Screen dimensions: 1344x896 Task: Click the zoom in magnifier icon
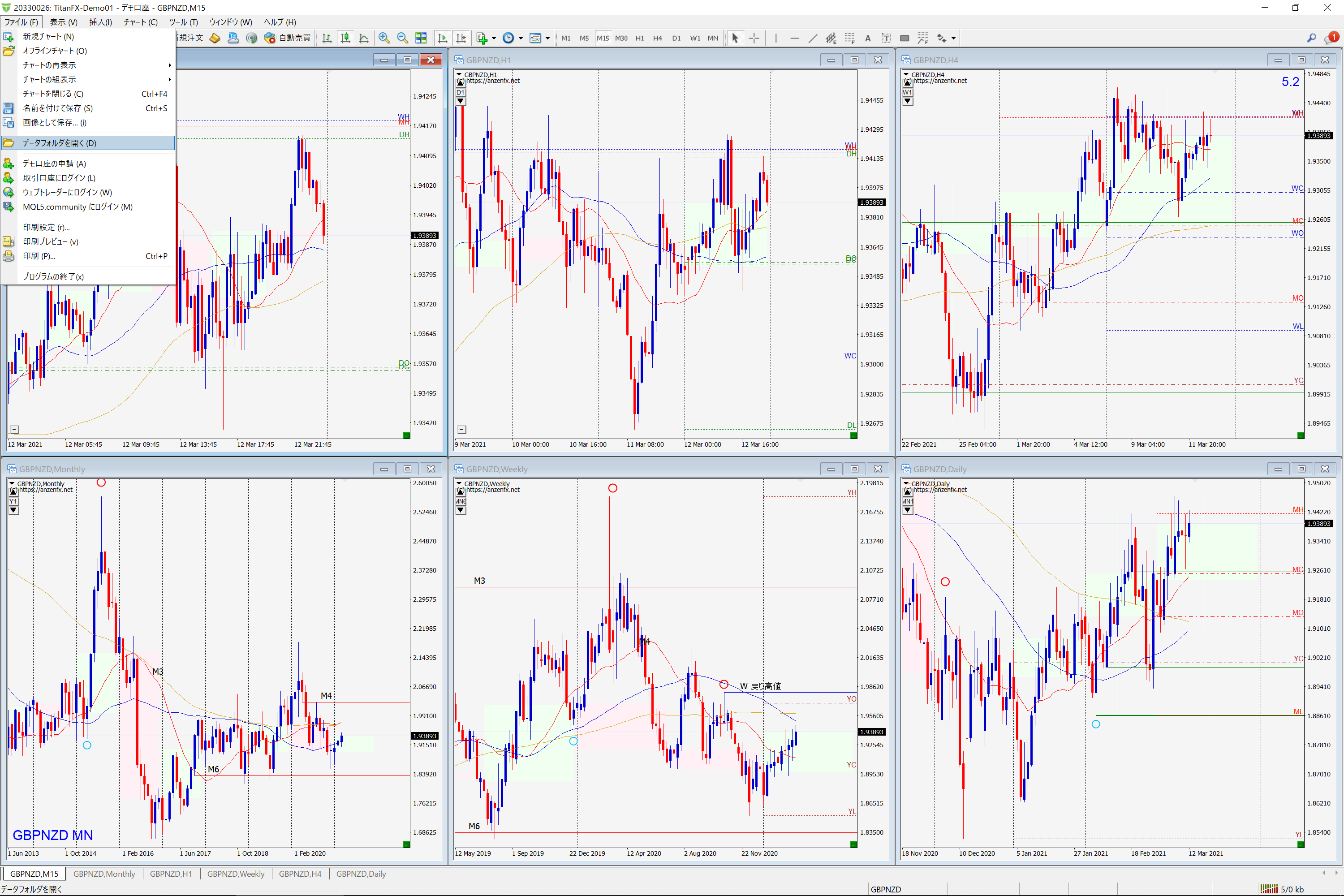pos(384,38)
